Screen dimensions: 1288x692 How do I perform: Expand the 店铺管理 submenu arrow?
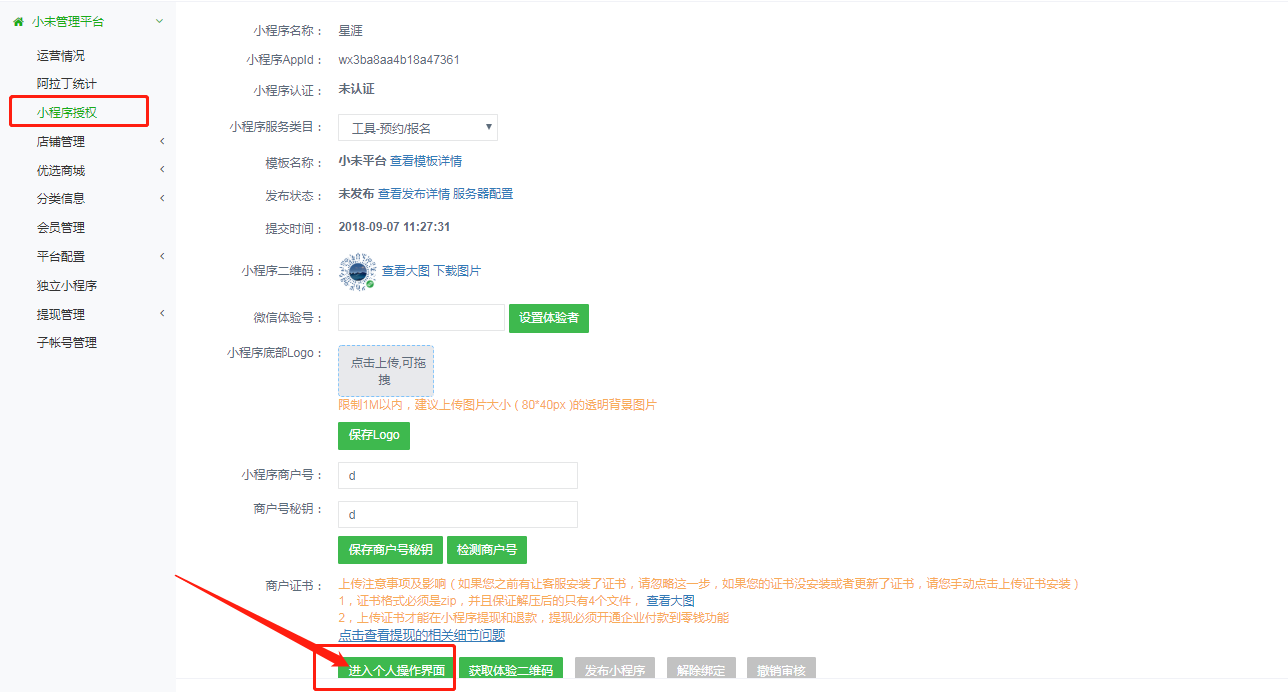coord(162,142)
